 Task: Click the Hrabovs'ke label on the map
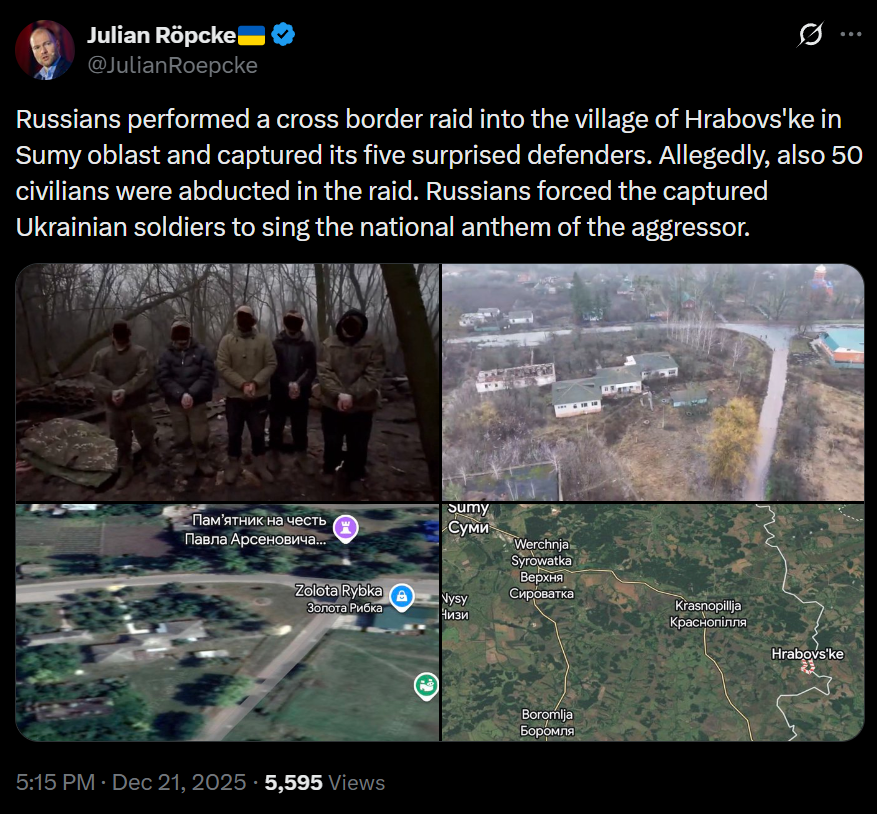click(808, 653)
